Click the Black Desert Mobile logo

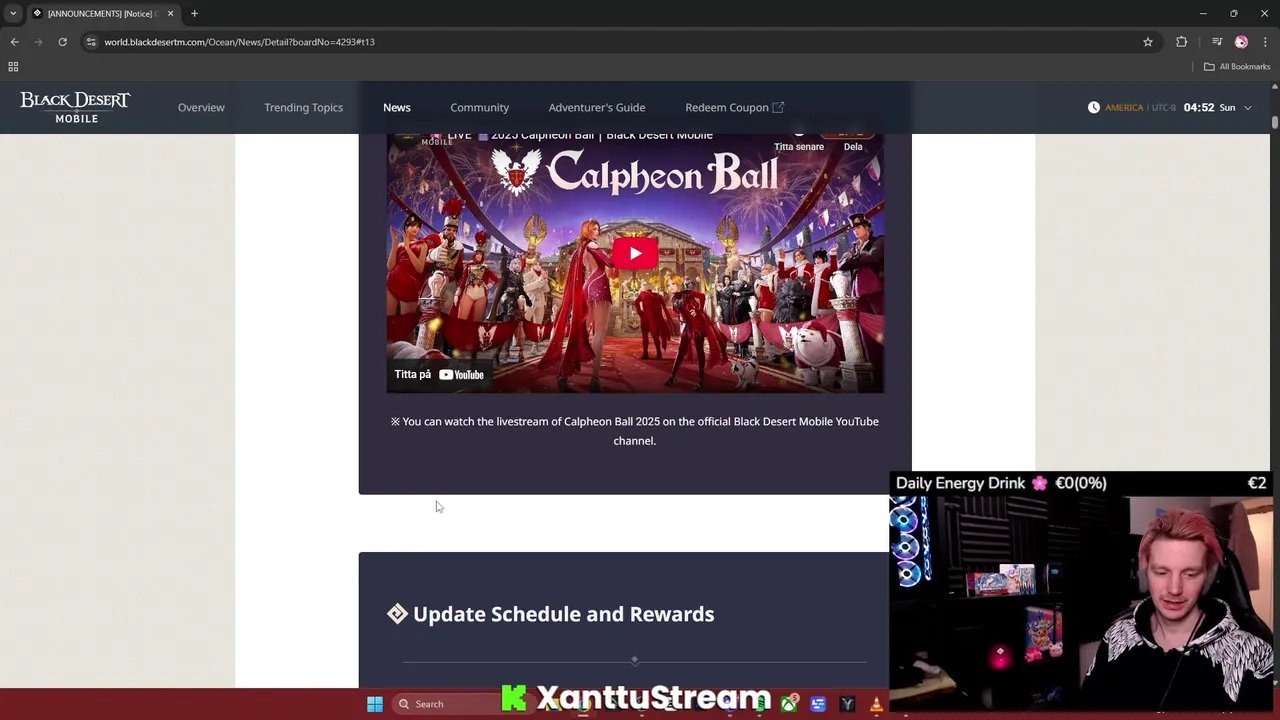pos(76,107)
